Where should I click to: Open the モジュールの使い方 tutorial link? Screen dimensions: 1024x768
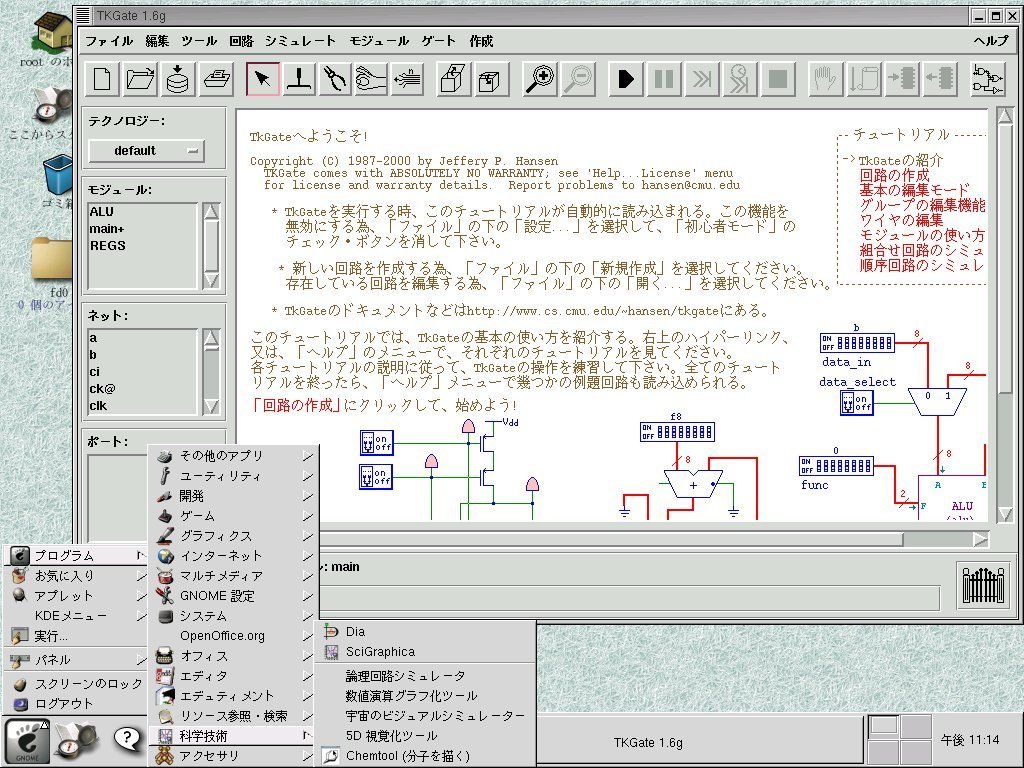[921, 235]
